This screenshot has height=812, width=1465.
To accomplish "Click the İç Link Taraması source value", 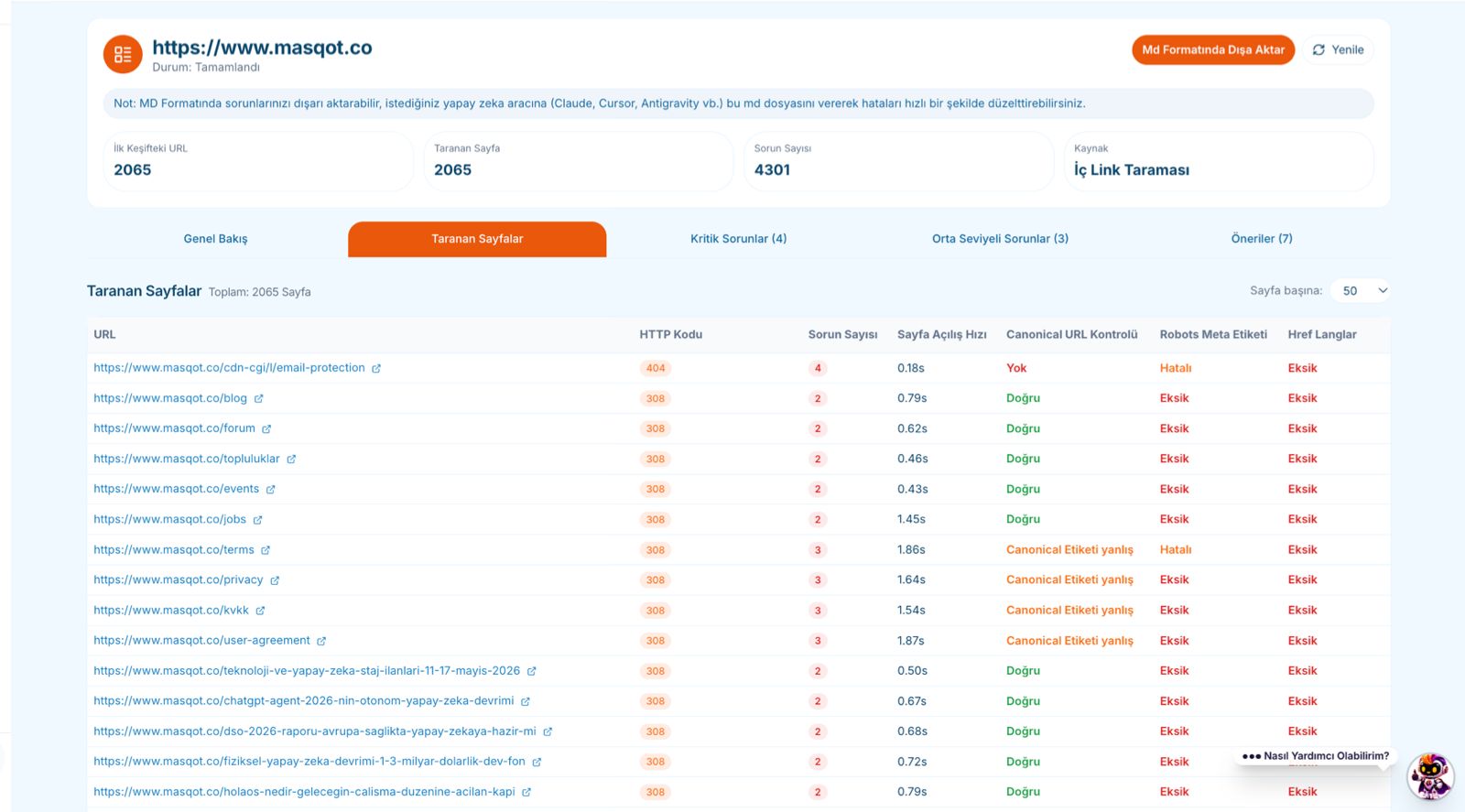I will (1132, 170).
